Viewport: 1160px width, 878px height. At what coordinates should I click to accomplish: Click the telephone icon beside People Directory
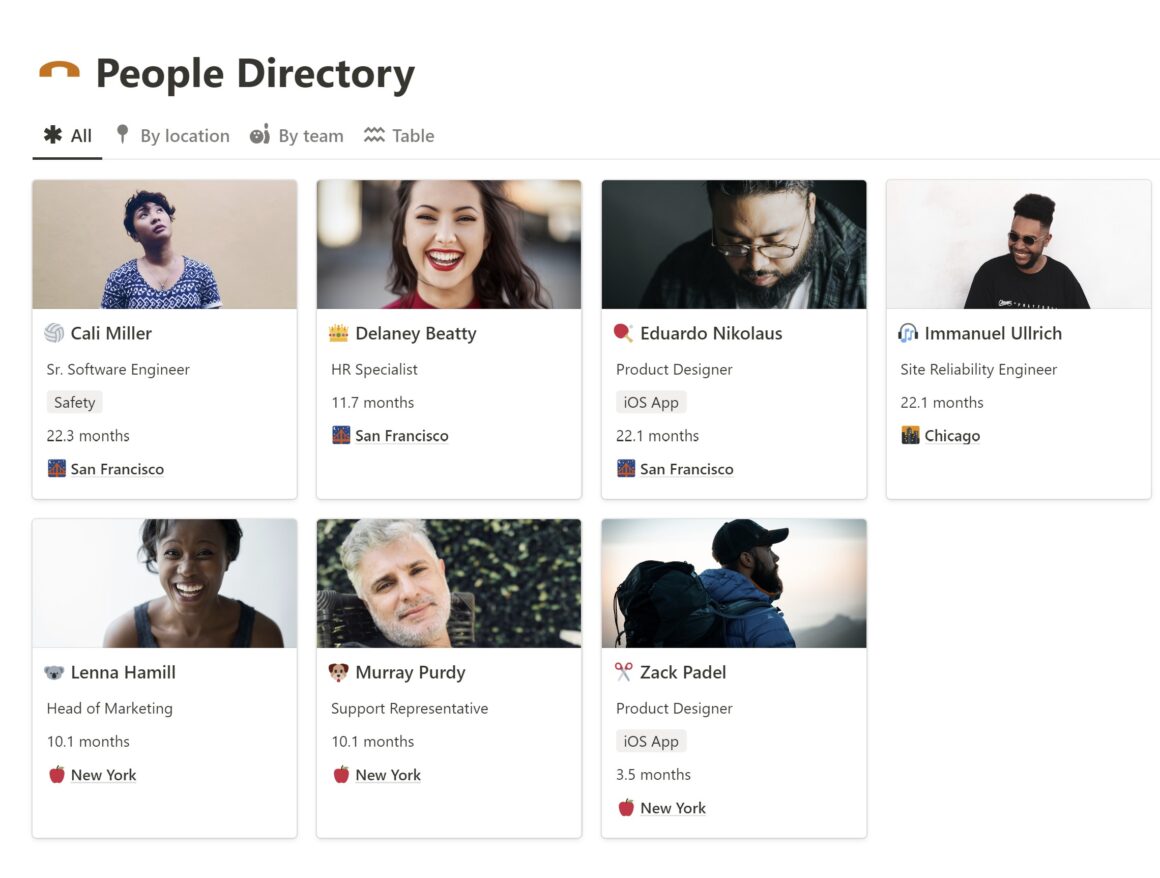[x=59, y=71]
